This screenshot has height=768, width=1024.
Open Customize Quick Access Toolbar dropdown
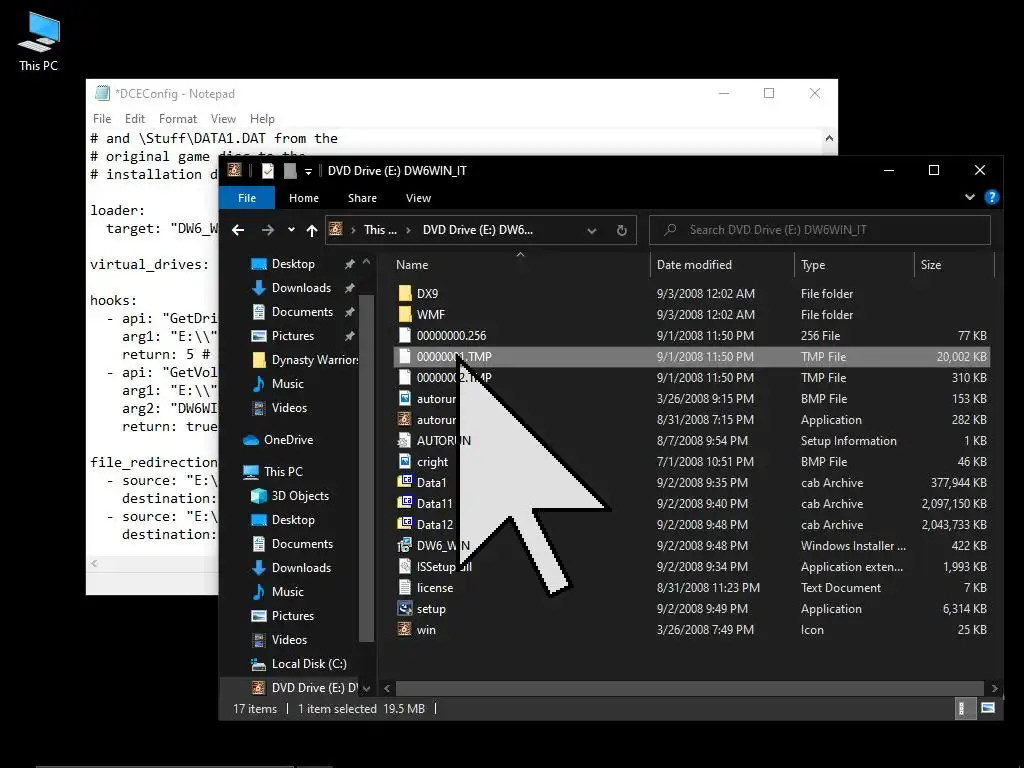pyautogui.click(x=308, y=171)
